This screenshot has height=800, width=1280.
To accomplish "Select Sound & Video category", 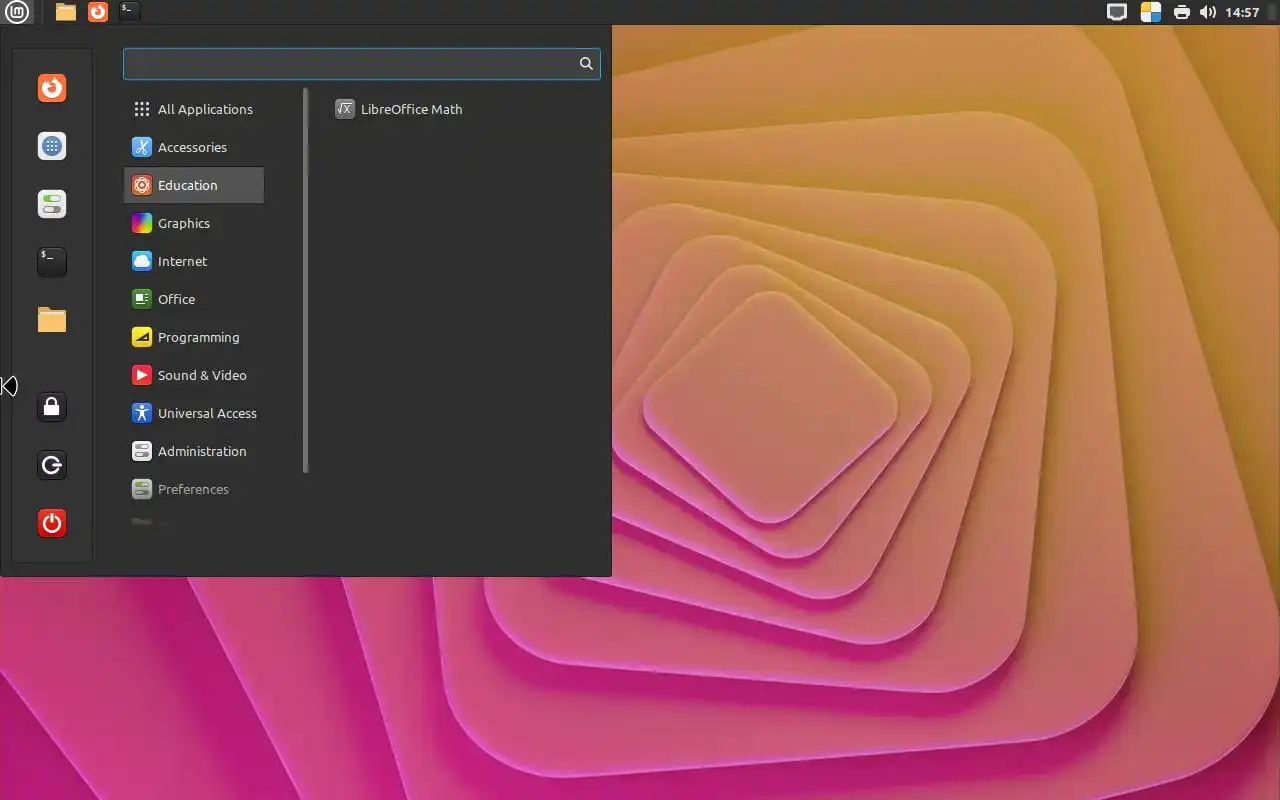I will point(194,375).
